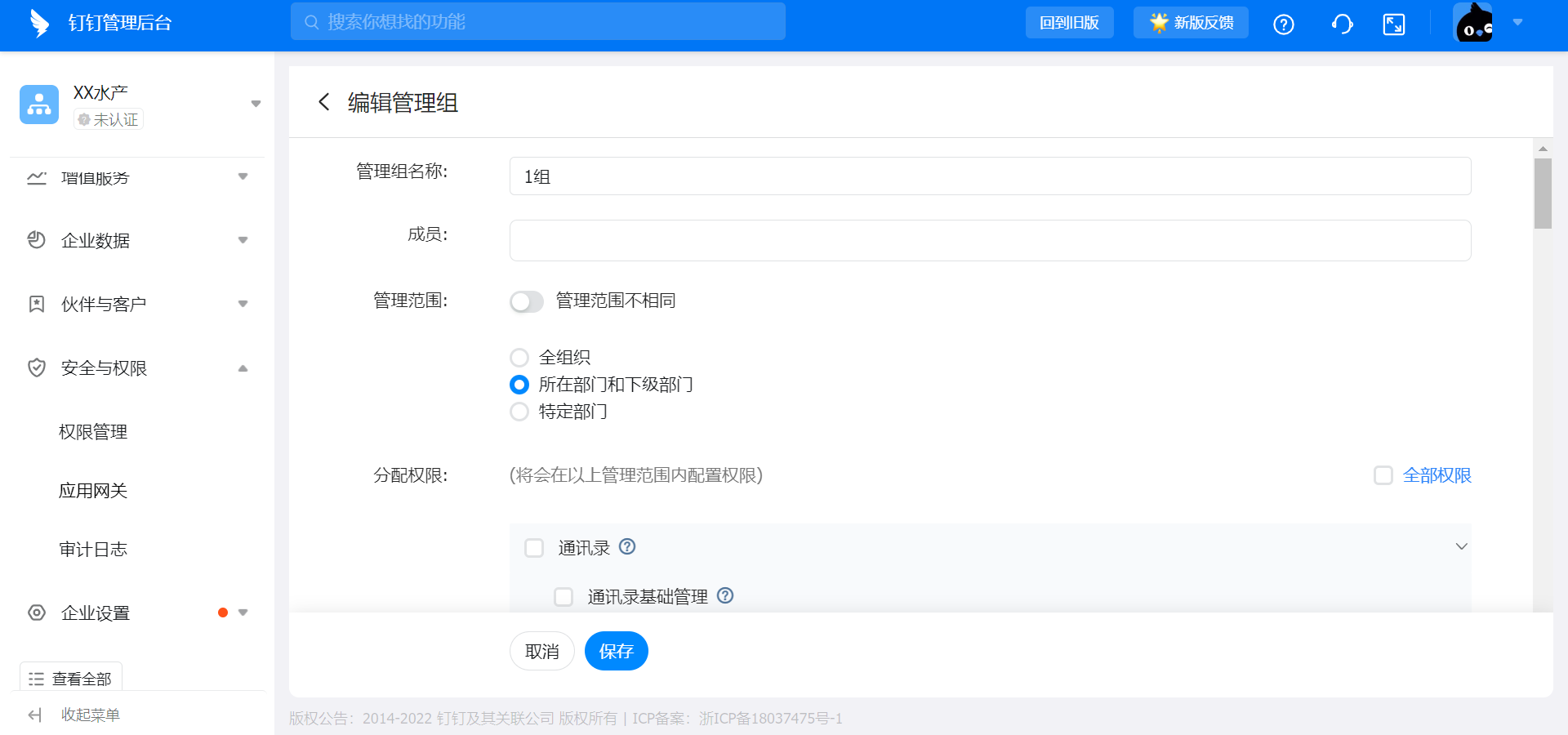Collapse the 通讯录 permission section chevron
1568x735 pixels.
1461,546
